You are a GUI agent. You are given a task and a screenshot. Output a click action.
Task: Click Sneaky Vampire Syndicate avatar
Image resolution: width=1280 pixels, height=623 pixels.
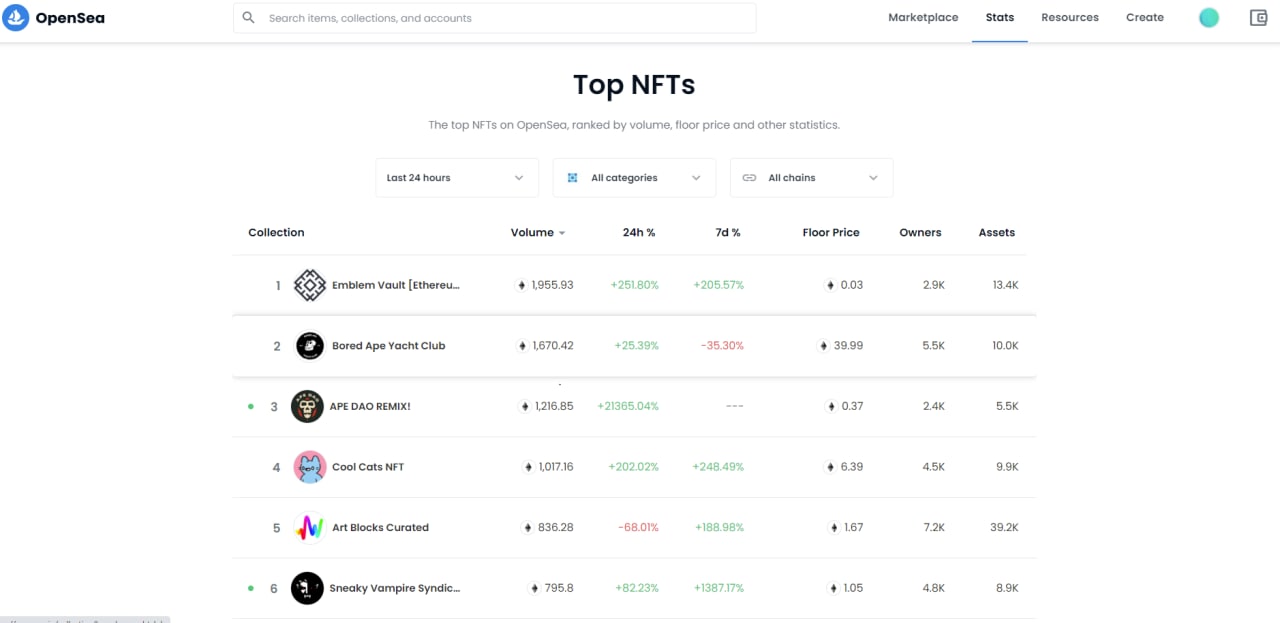pos(307,588)
